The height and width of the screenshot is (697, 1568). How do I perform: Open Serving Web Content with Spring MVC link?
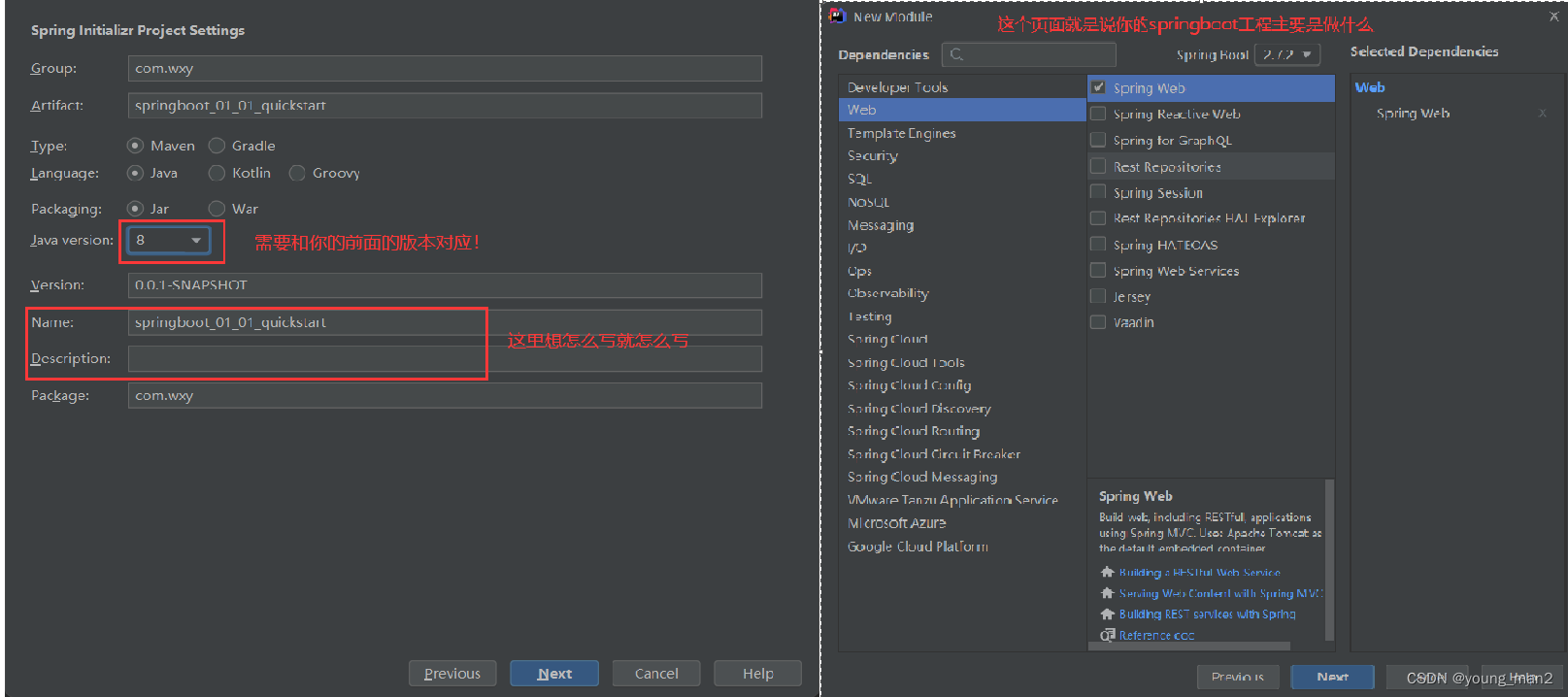pyautogui.click(x=1220, y=593)
